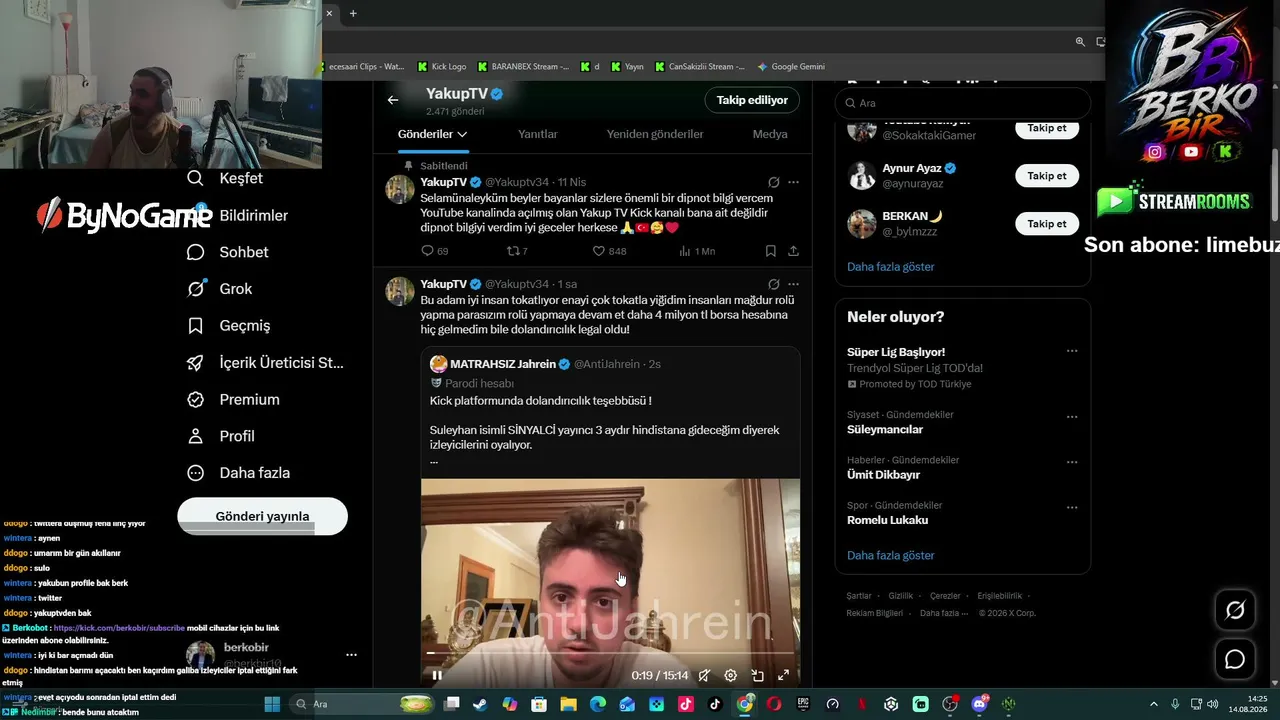Open Profil in the sidebar

click(x=221, y=436)
